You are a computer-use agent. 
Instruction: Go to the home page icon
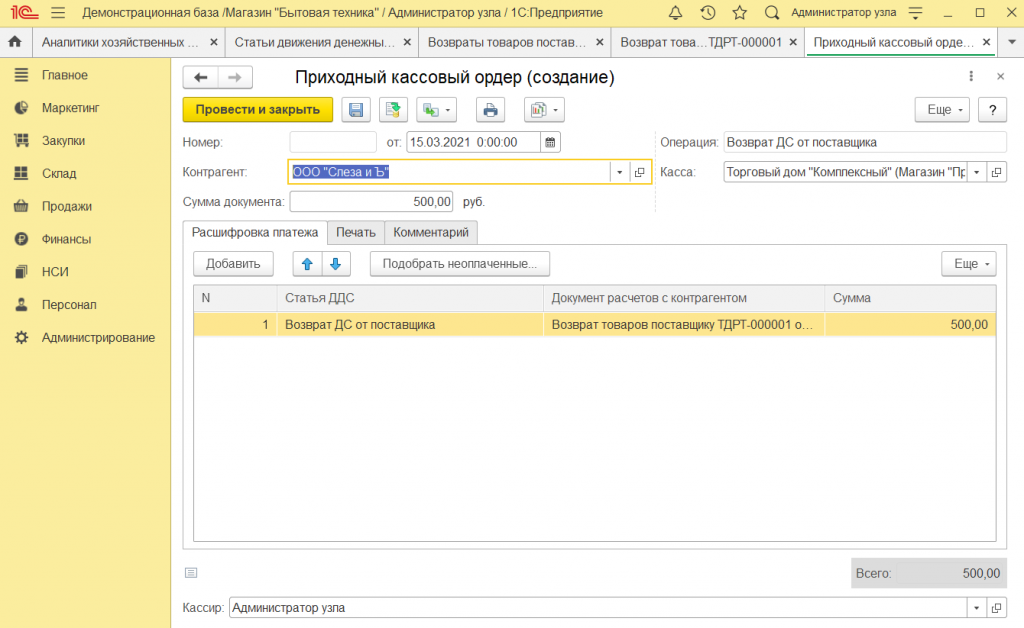tap(15, 43)
